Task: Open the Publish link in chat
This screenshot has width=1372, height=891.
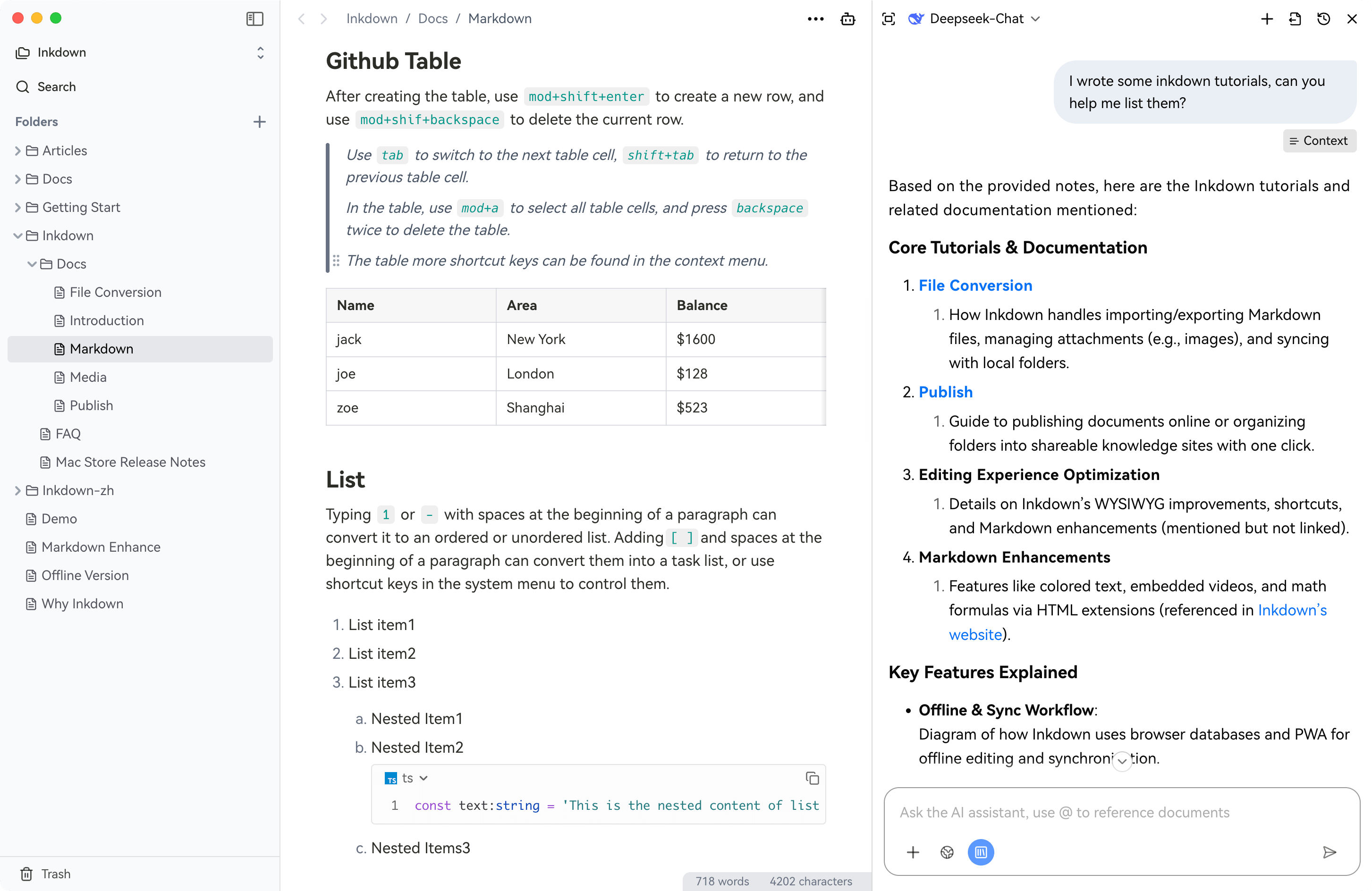Action: click(945, 392)
